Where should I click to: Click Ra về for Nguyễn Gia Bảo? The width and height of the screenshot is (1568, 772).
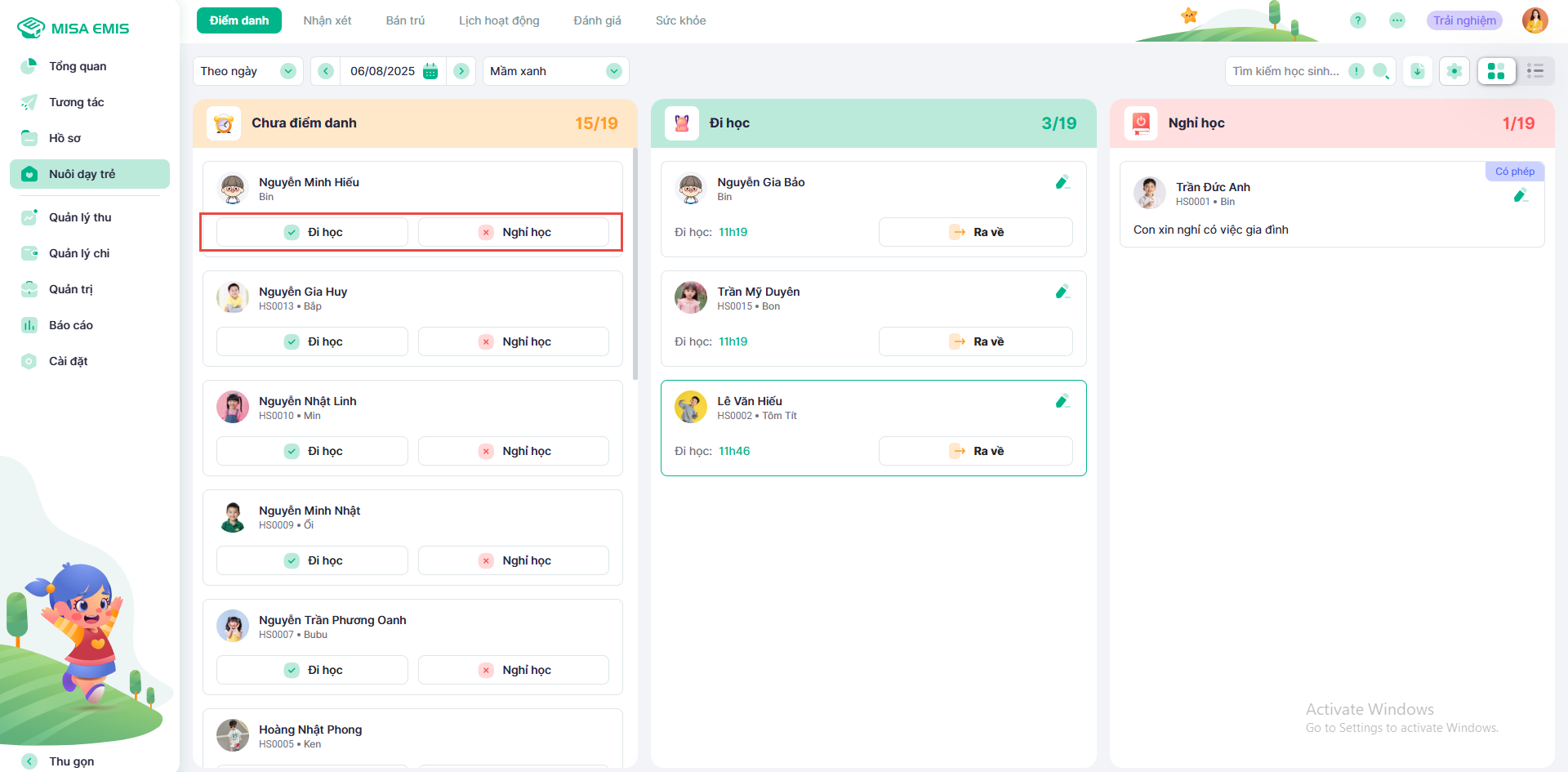tap(976, 232)
